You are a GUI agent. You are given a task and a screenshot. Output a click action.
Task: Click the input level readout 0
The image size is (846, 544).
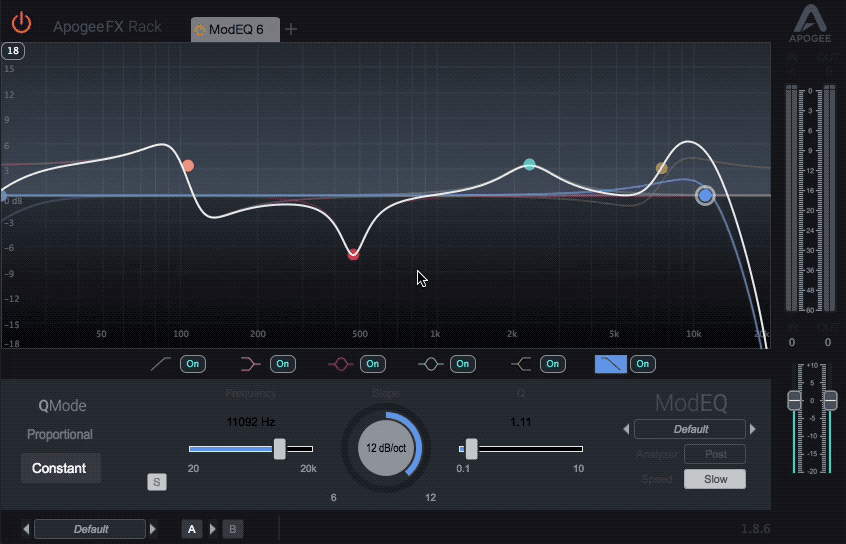(x=792, y=342)
